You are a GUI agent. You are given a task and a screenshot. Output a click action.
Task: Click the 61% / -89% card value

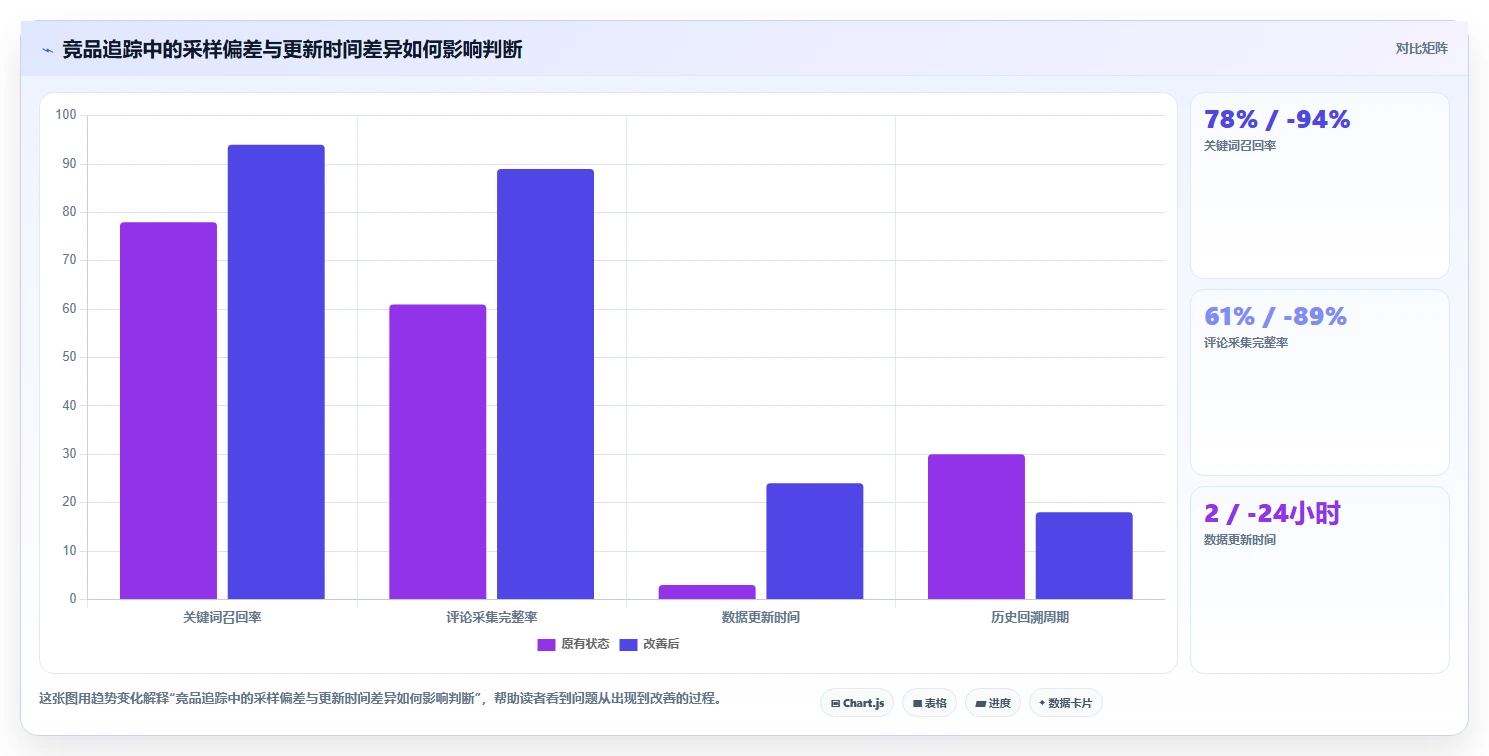coord(1275,316)
